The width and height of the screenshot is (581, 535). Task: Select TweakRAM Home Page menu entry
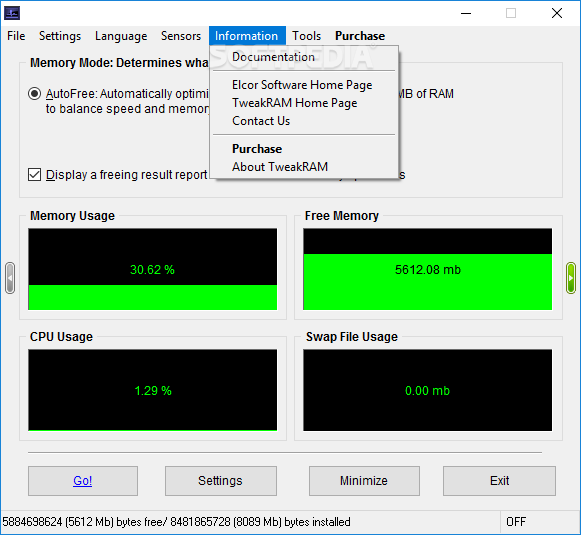click(304, 103)
